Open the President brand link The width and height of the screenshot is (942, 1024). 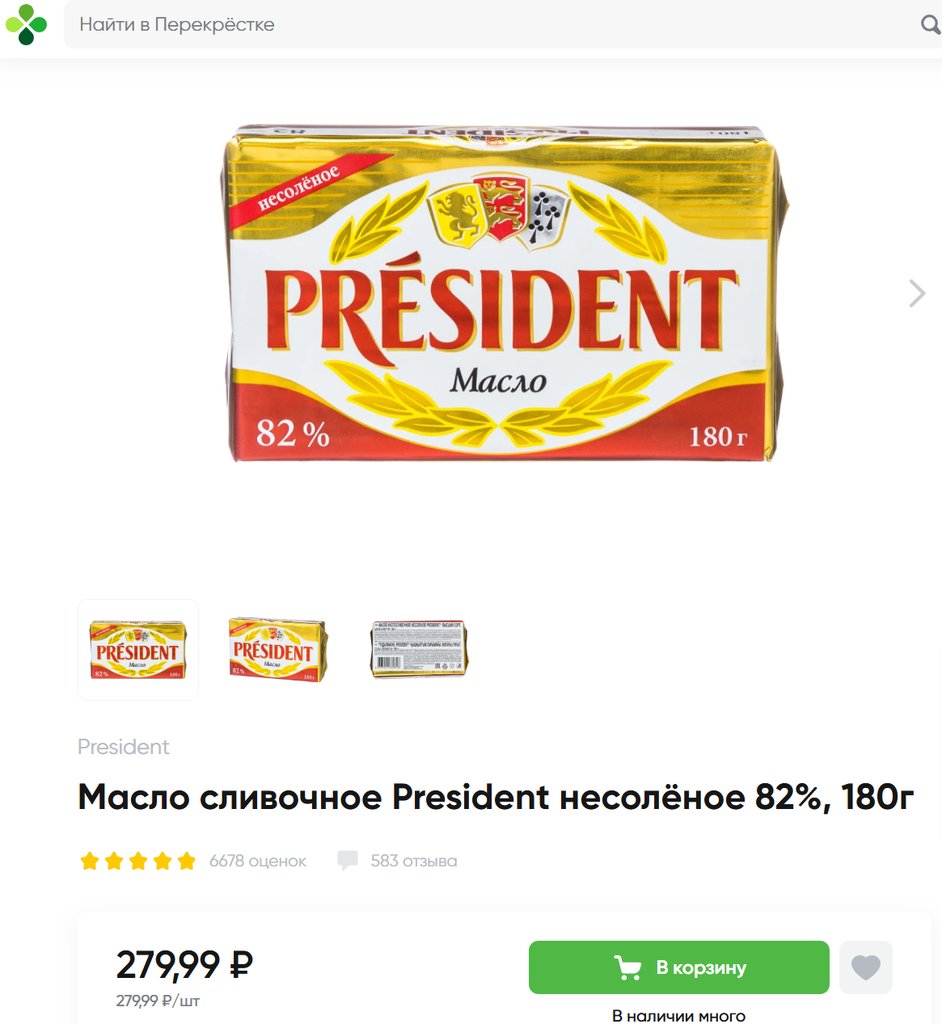[123, 746]
